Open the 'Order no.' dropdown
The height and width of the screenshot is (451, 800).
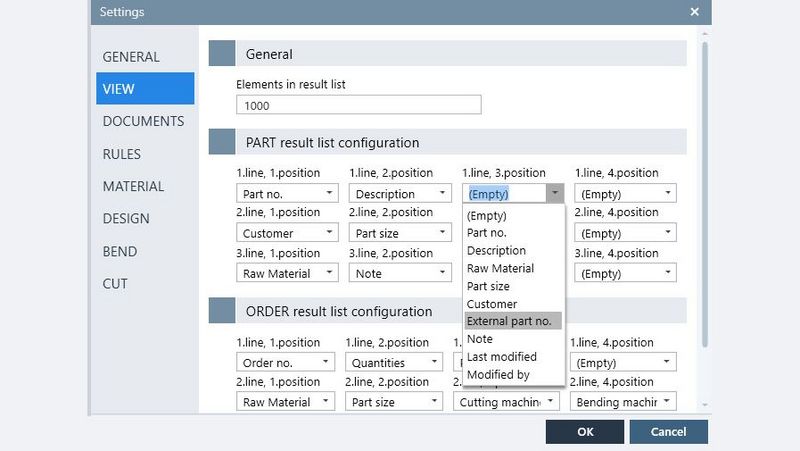[x=286, y=363]
